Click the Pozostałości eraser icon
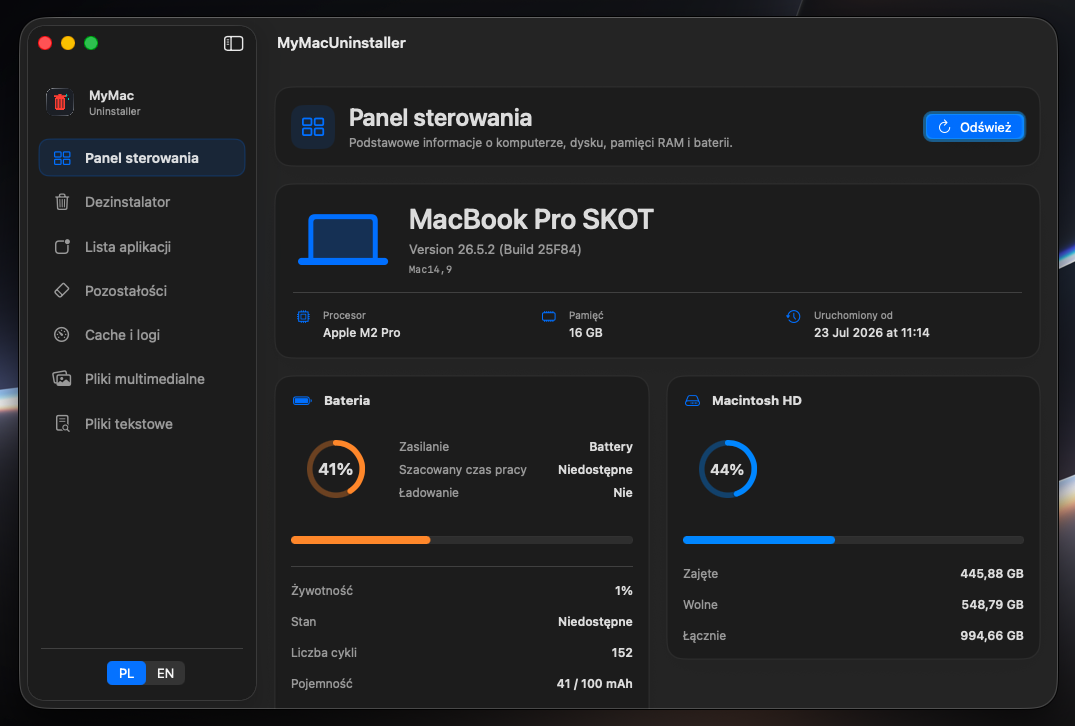Viewport: 1075px width, 726px height. (62, 291)
